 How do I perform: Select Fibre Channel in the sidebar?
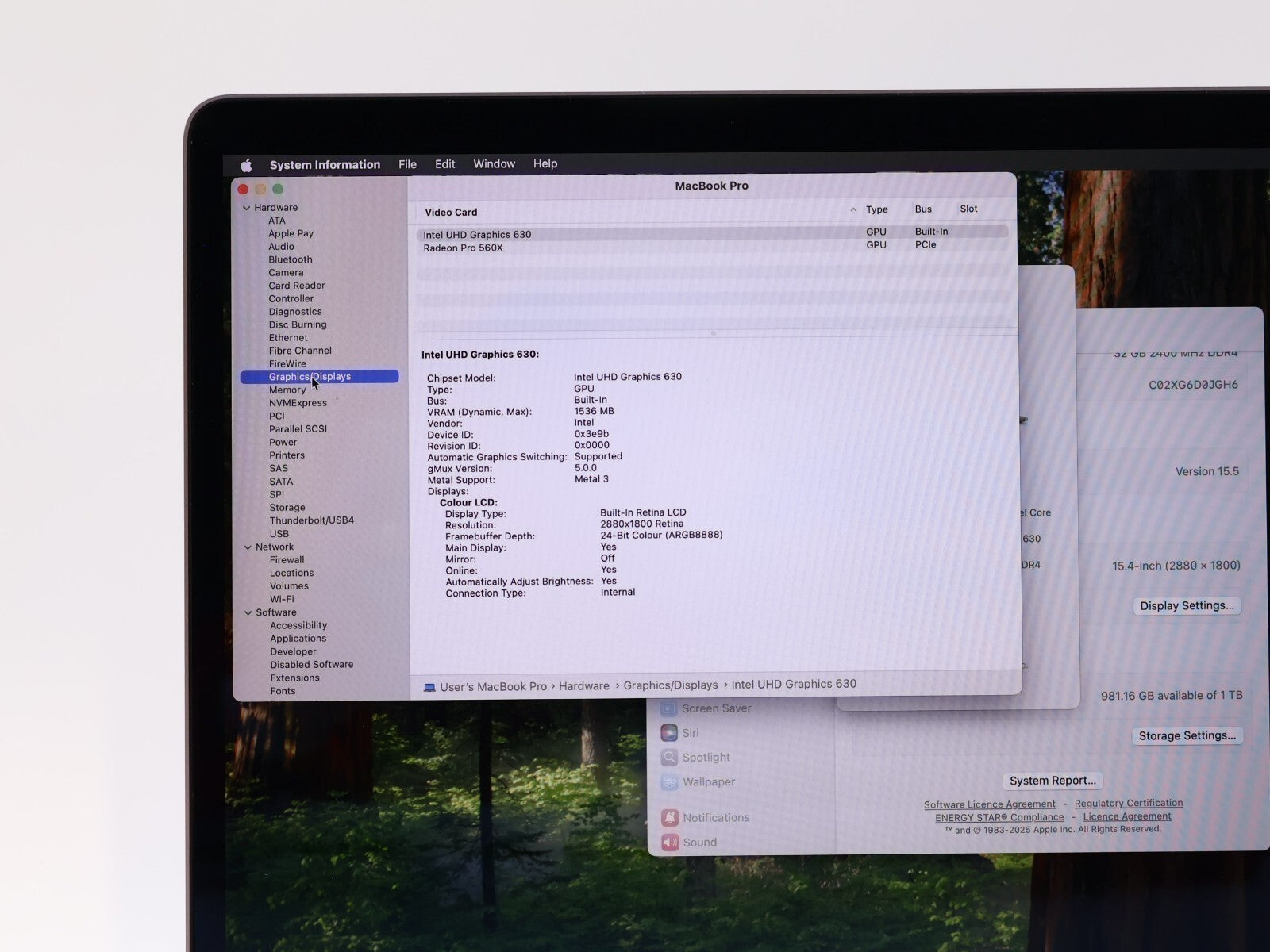pos(300,351)
